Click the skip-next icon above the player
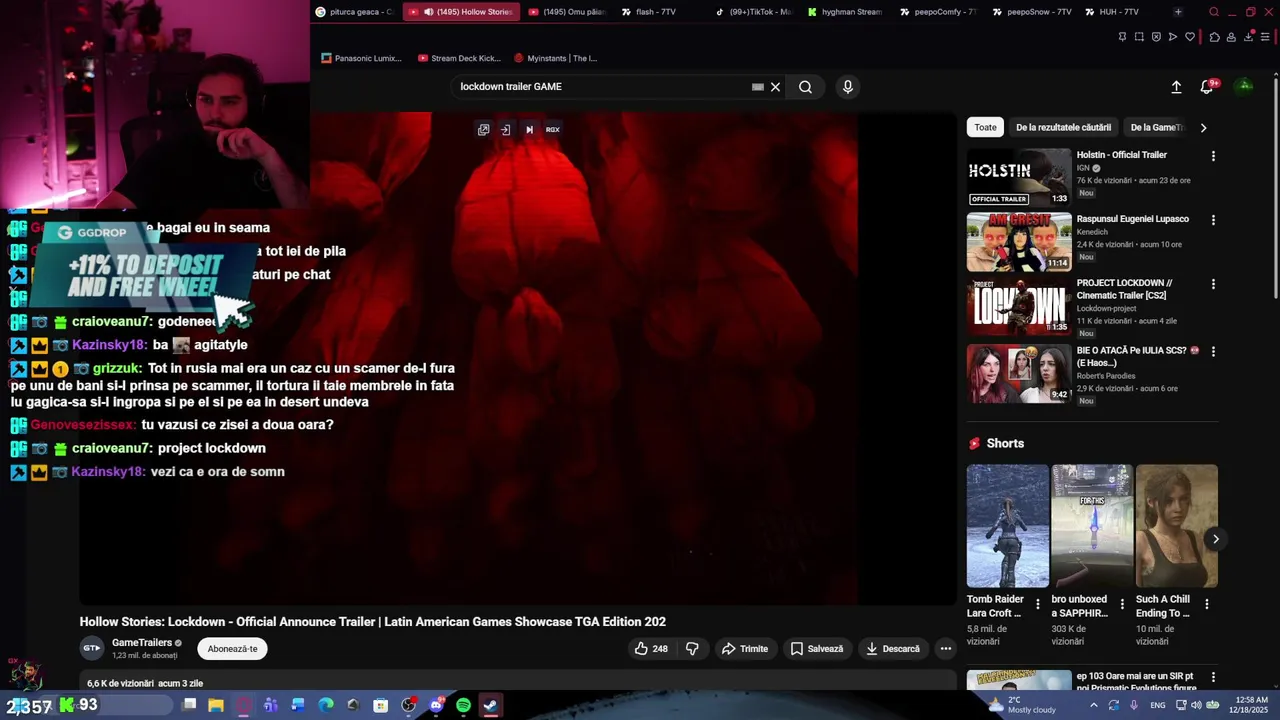The image size is (1280, 720). pyautogui.click(x=529, y=129)
